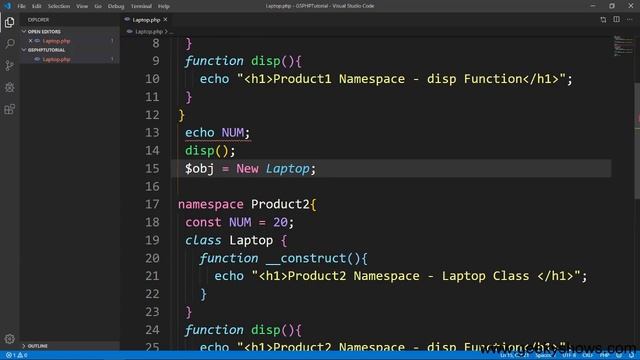Click line number 15 in the gutter
Image resolution: width=640 pixels, height=360 pixels.
pyautogui.click(x=152, y=169)
